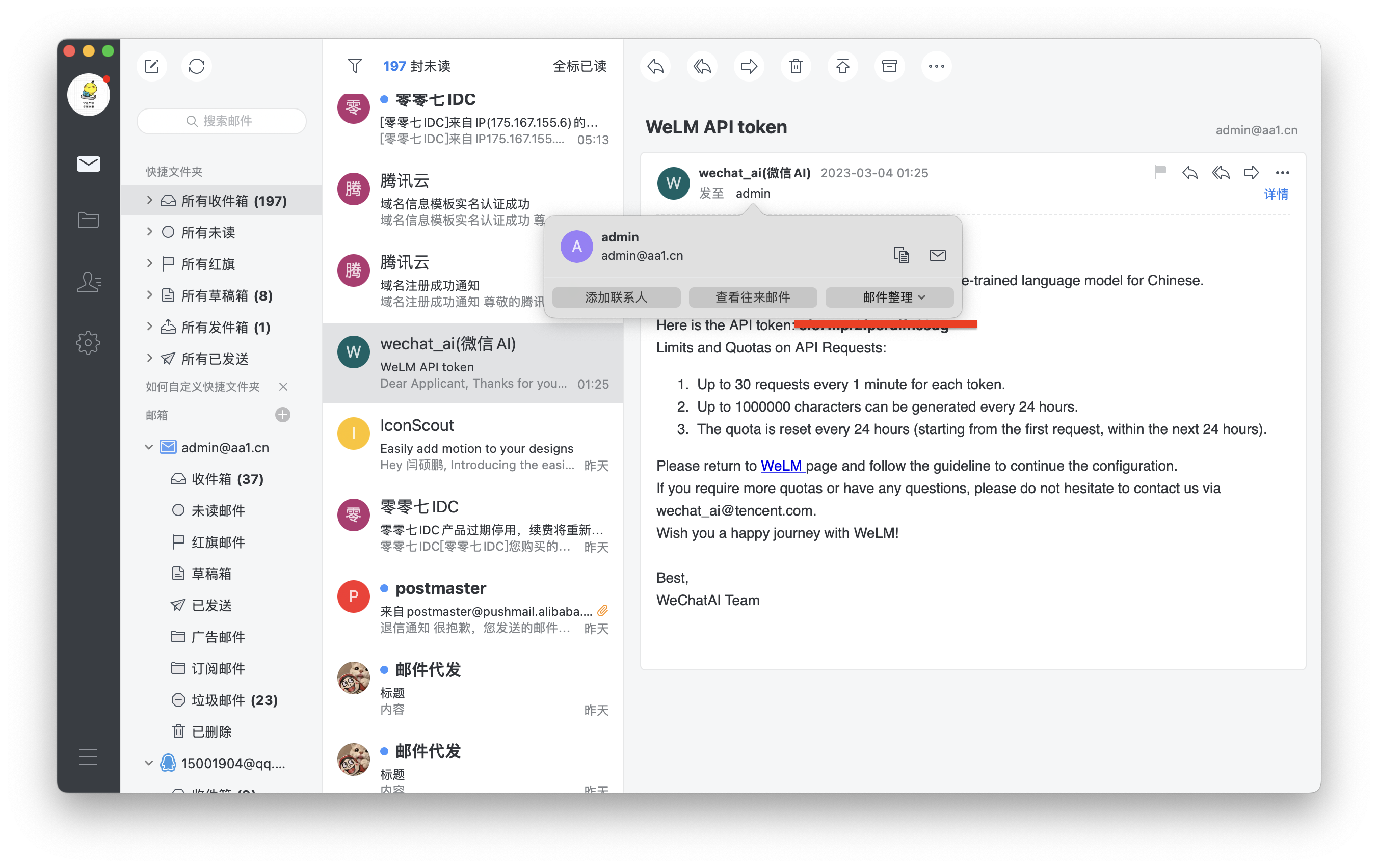Refresh the mailbox with the sync icon
The image size is (1378, 868).
pos(197,66)
